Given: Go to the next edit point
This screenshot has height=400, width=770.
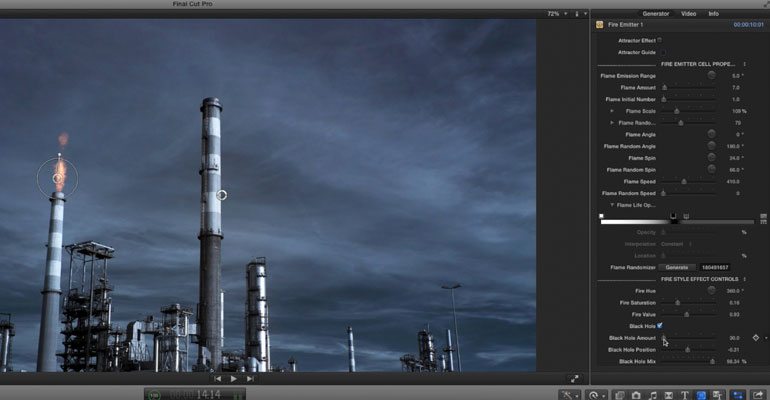Looking at the screenshot, I should (250, 378).
